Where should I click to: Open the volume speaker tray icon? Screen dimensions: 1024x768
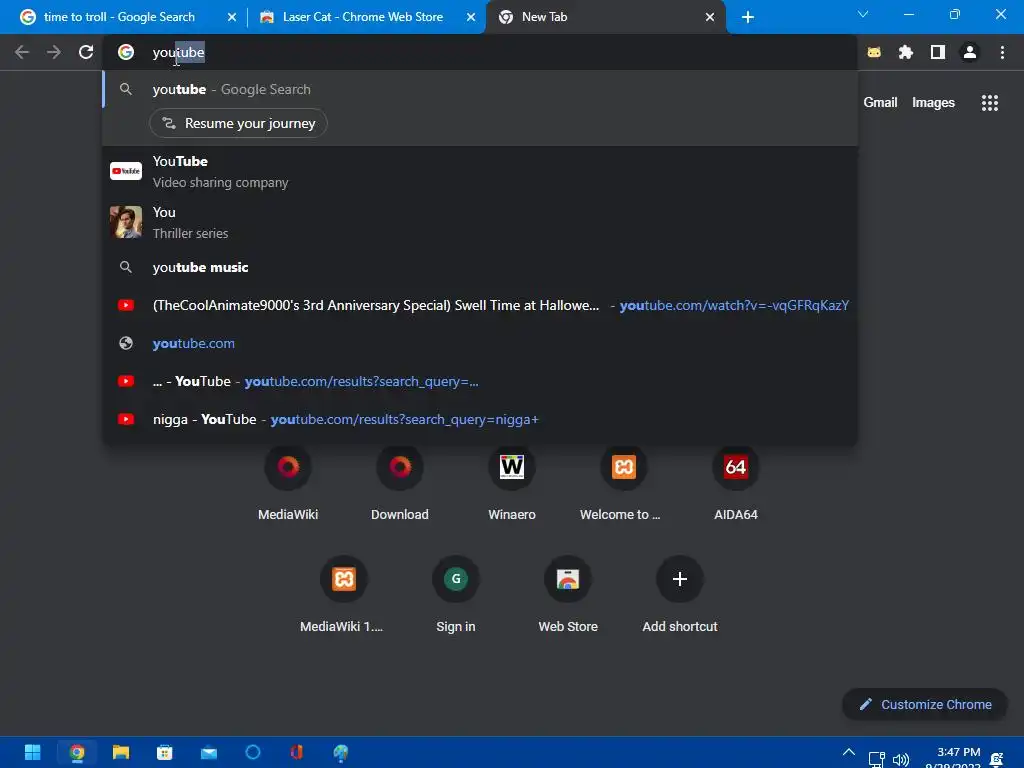click(901, 760)
